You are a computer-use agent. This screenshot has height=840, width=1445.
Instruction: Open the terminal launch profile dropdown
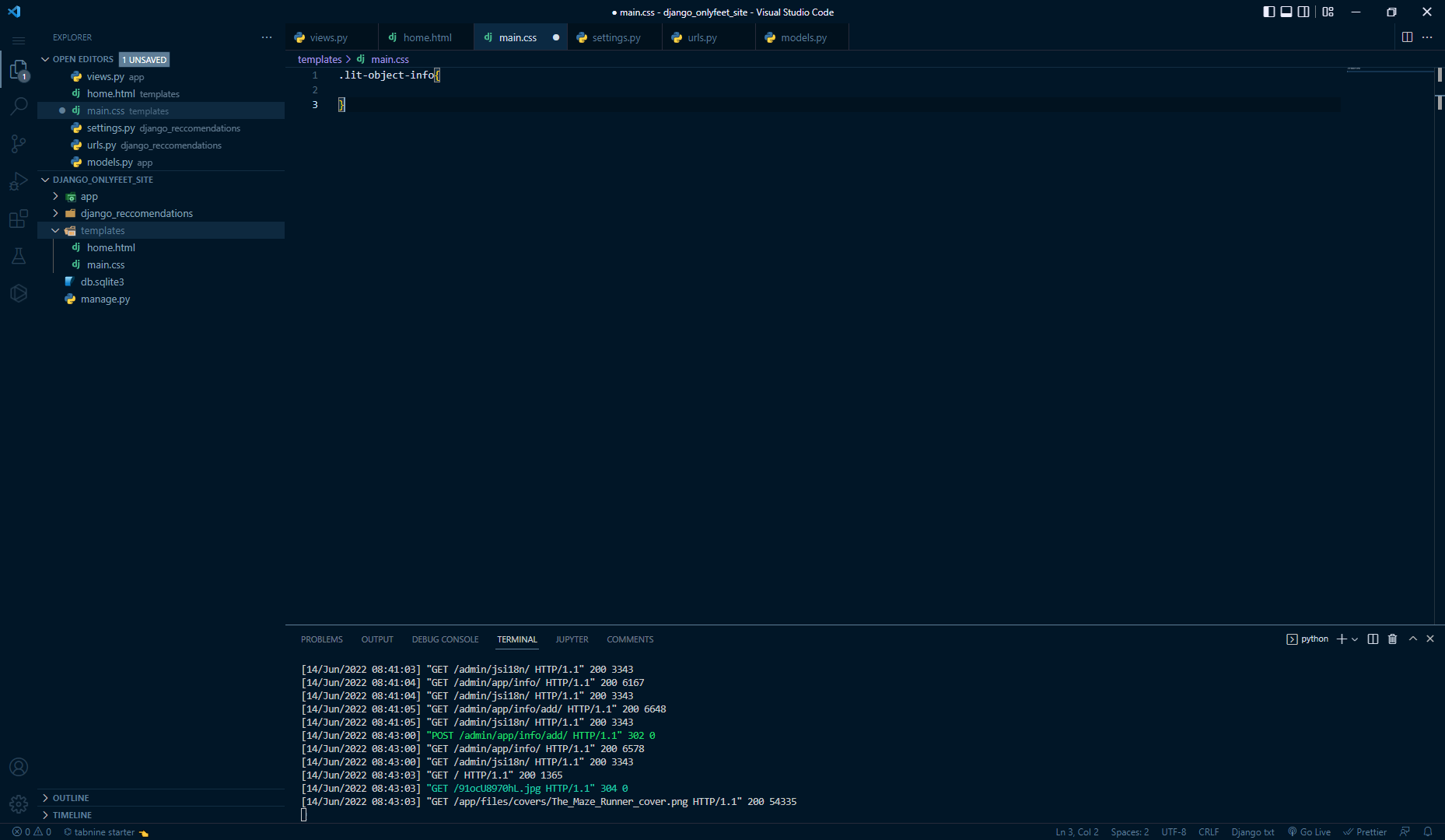tap(1355, 639)
